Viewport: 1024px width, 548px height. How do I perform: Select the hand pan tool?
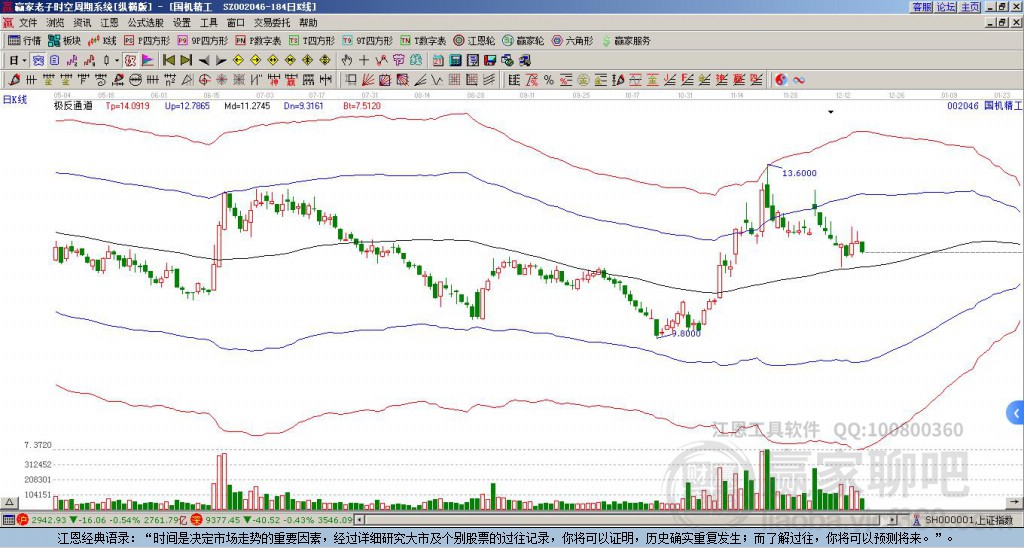[346, 61]
